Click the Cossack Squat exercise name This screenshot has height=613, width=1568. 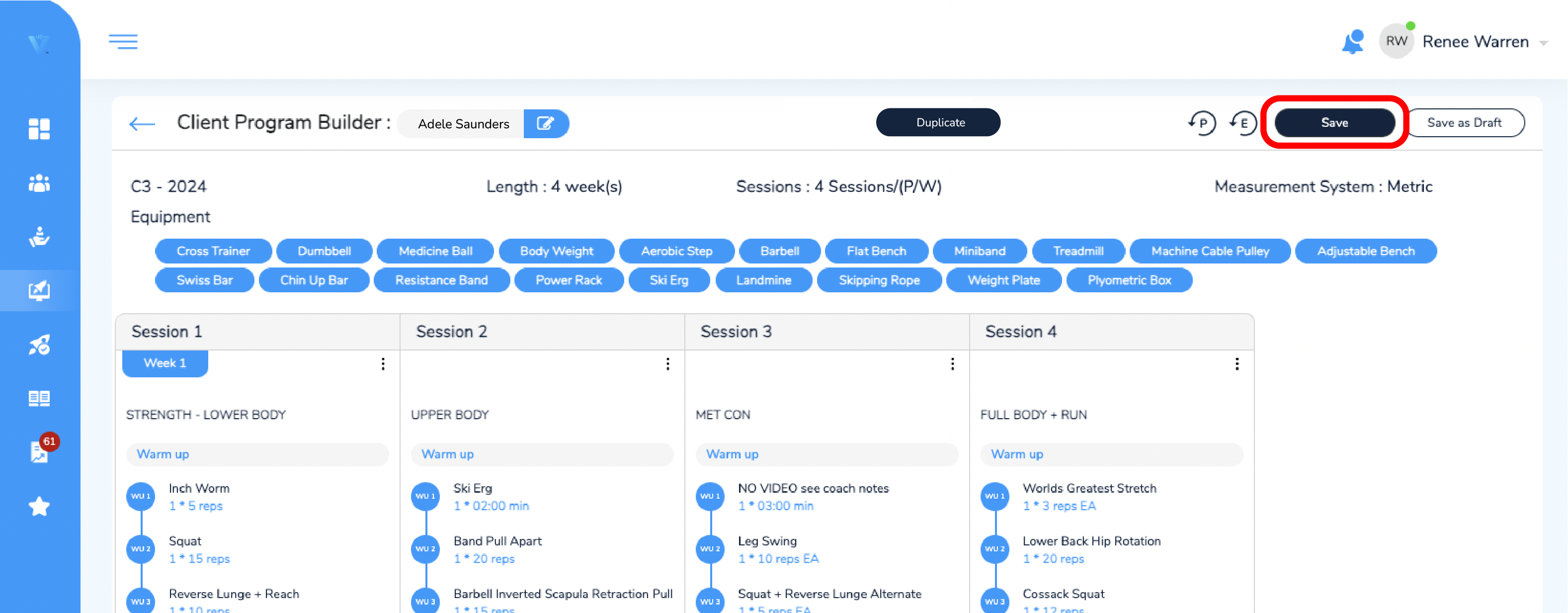point(1064,594)
